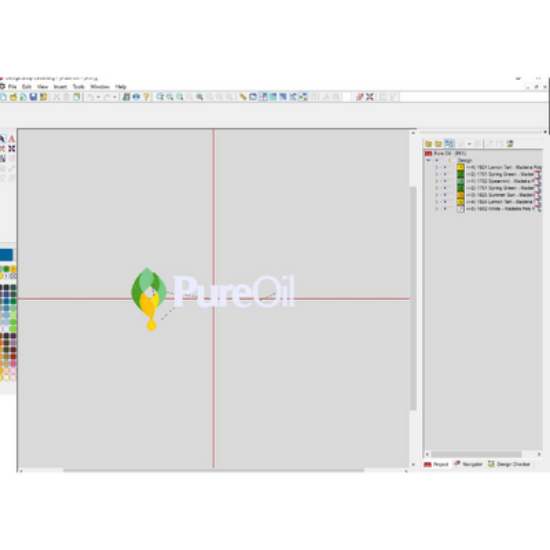Open the Redo history dropdown arrow
The height and width of the screenshot is (550, 550).
pos(115,97)
